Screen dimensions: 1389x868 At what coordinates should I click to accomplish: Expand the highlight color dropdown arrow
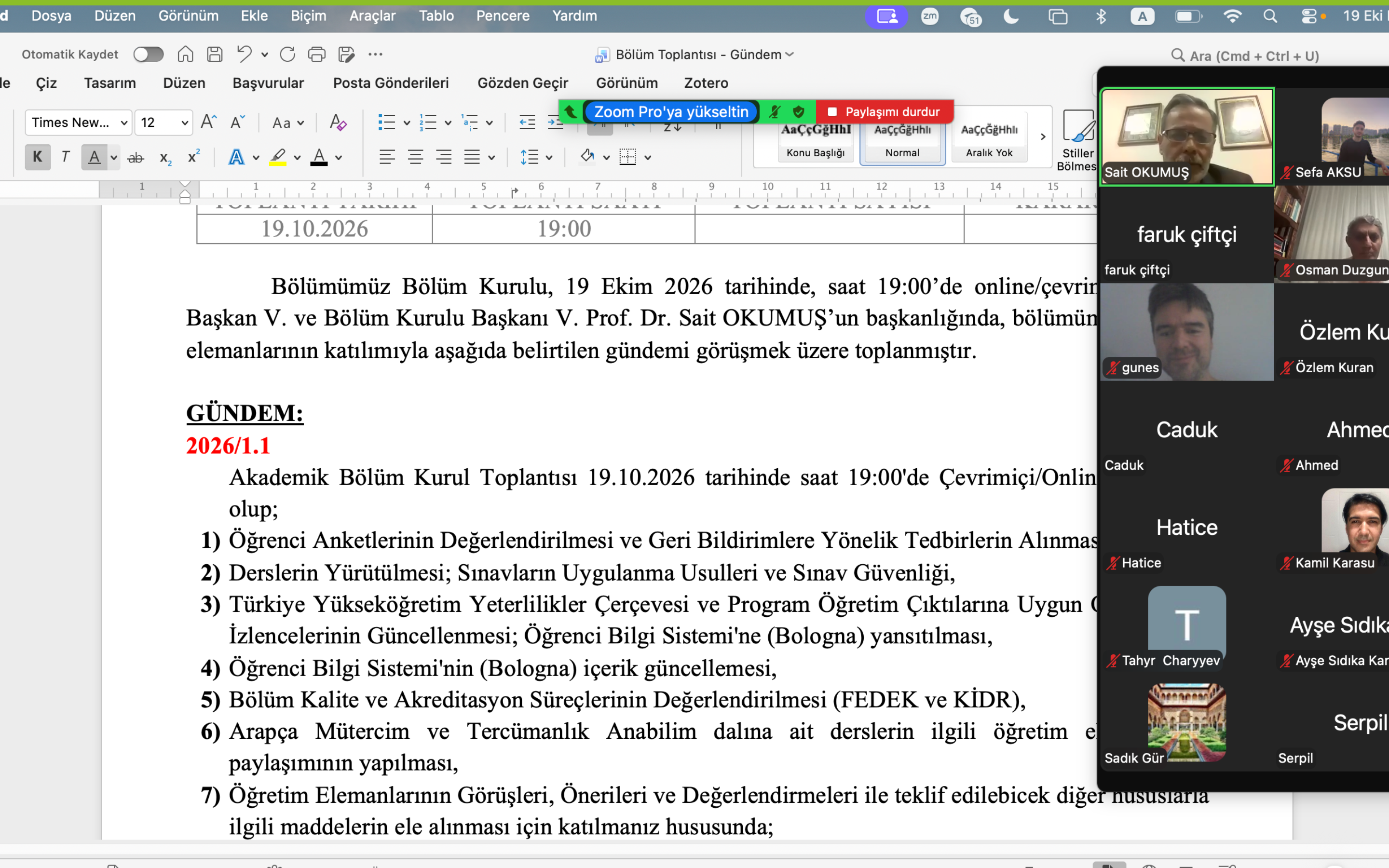(x=297, y=157)
